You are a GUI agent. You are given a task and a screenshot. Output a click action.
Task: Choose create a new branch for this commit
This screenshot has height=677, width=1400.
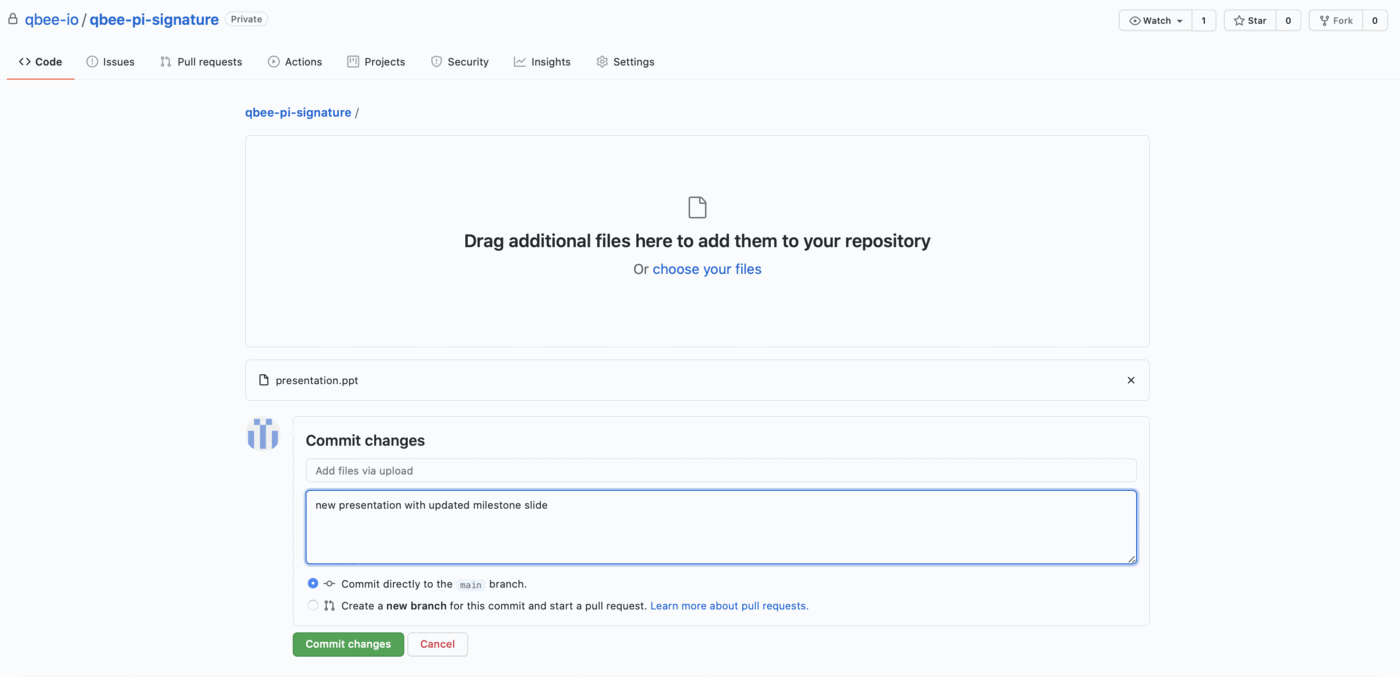tap(313, 605)
